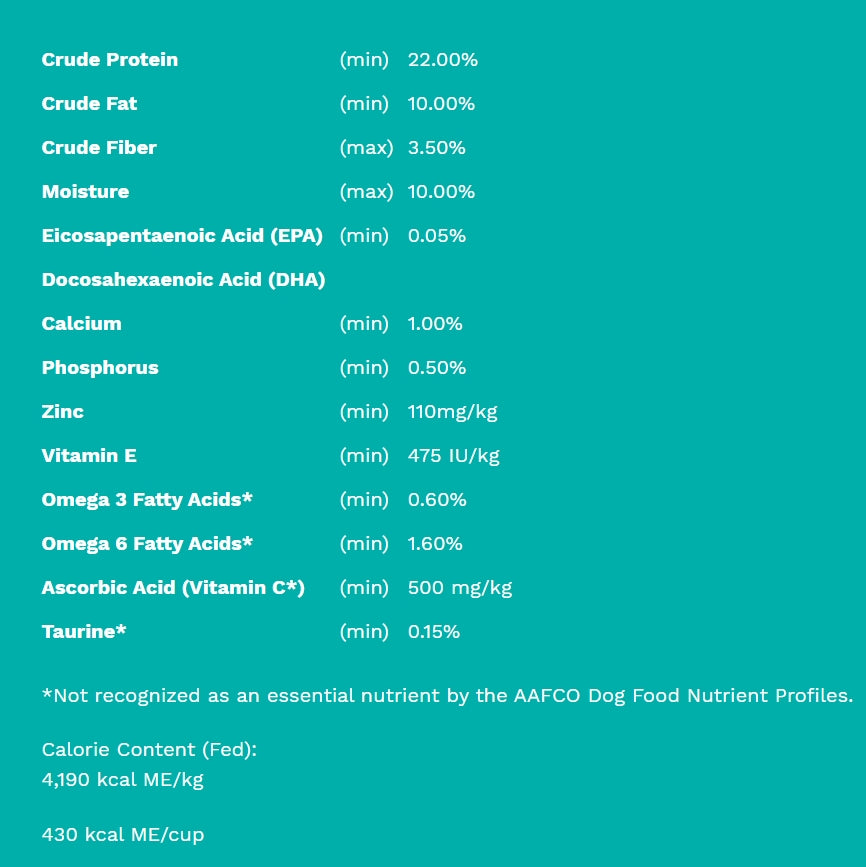The width and height of the screenshot is (866, 867).
Task: Select Eicosapentaenoic Acid (EPA) text
Action: tap(182, 236)
